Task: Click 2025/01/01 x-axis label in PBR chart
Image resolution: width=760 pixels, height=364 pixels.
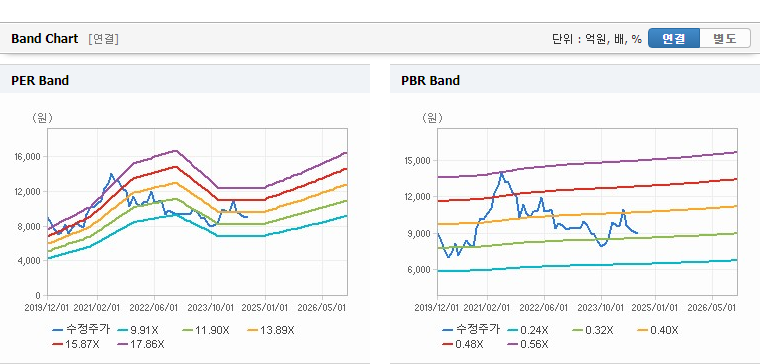Action: click(x=655, y=308)
